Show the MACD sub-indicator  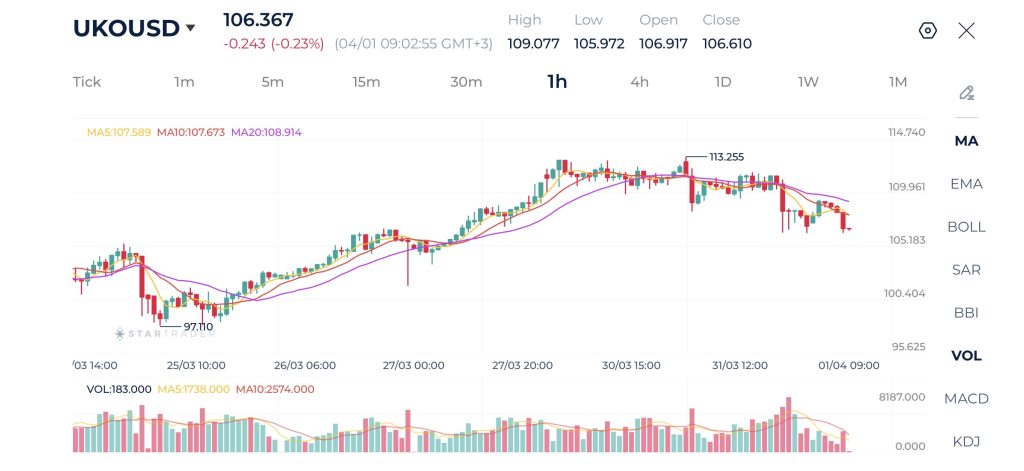(966, 399)
